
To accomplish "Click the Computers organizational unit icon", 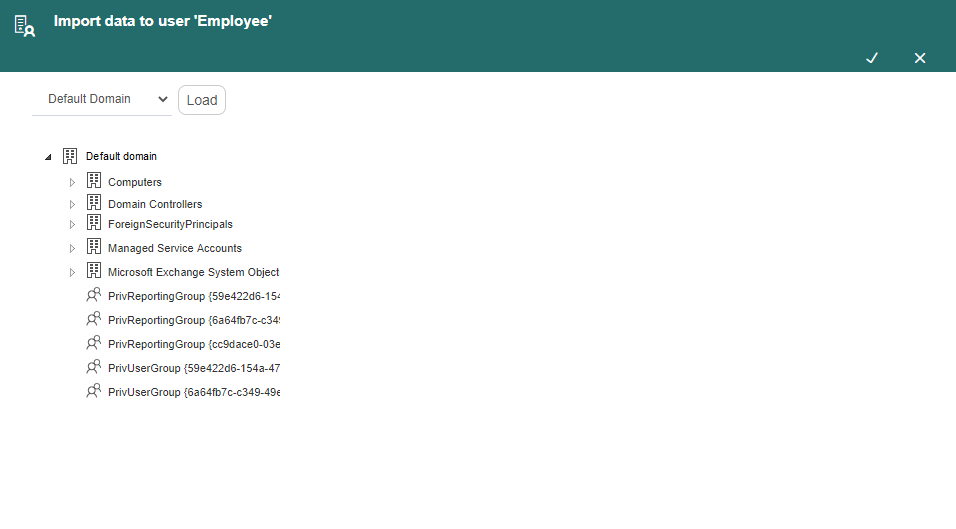I will 94,180.
